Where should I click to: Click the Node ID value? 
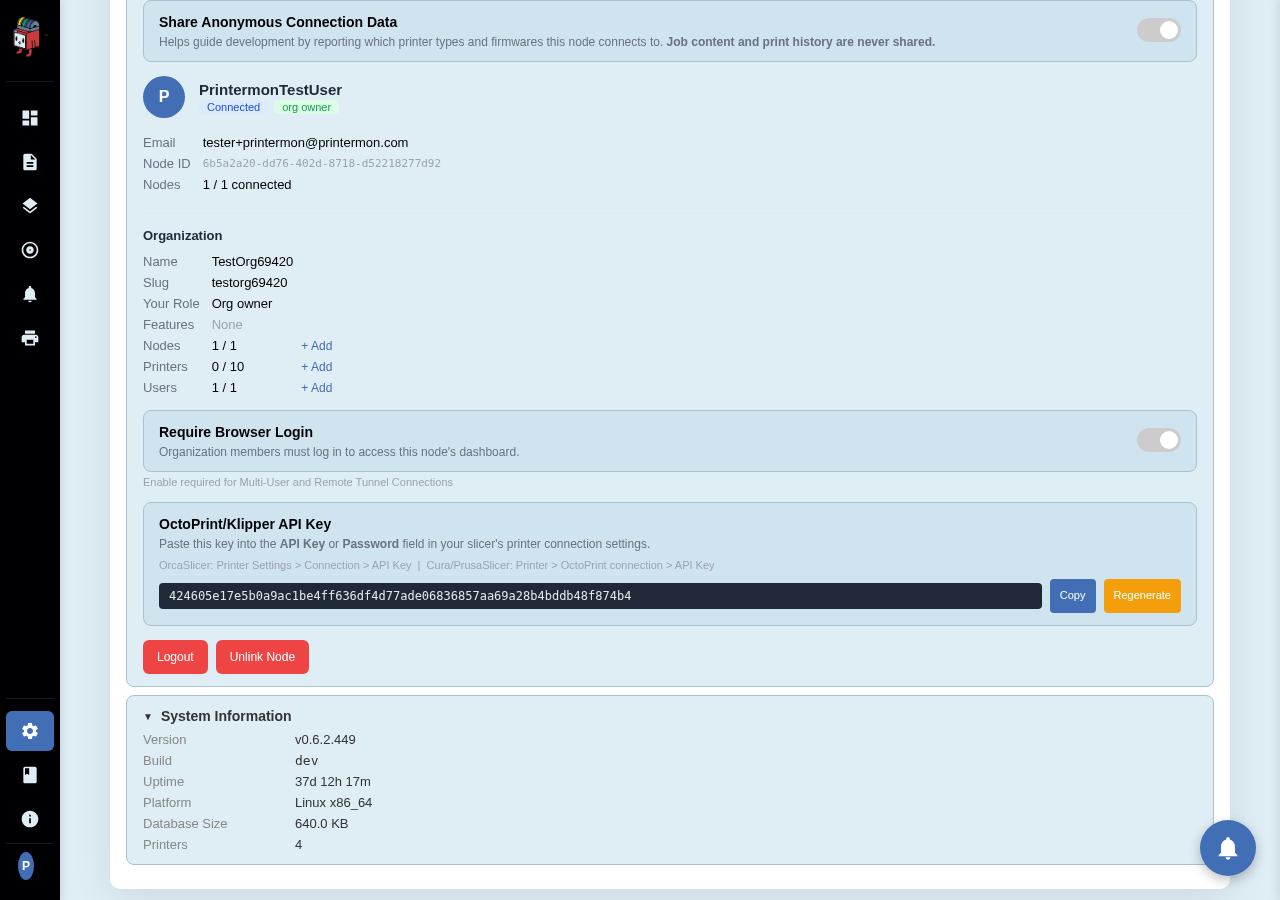(322, 164)
